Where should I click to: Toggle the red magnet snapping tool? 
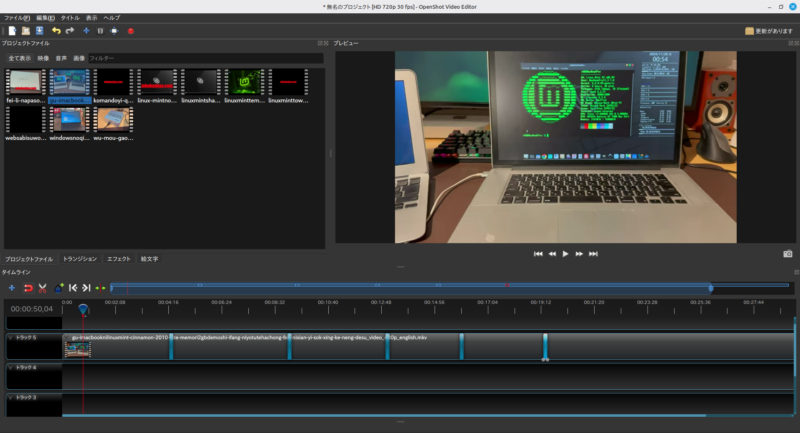[x=28, y=288]
